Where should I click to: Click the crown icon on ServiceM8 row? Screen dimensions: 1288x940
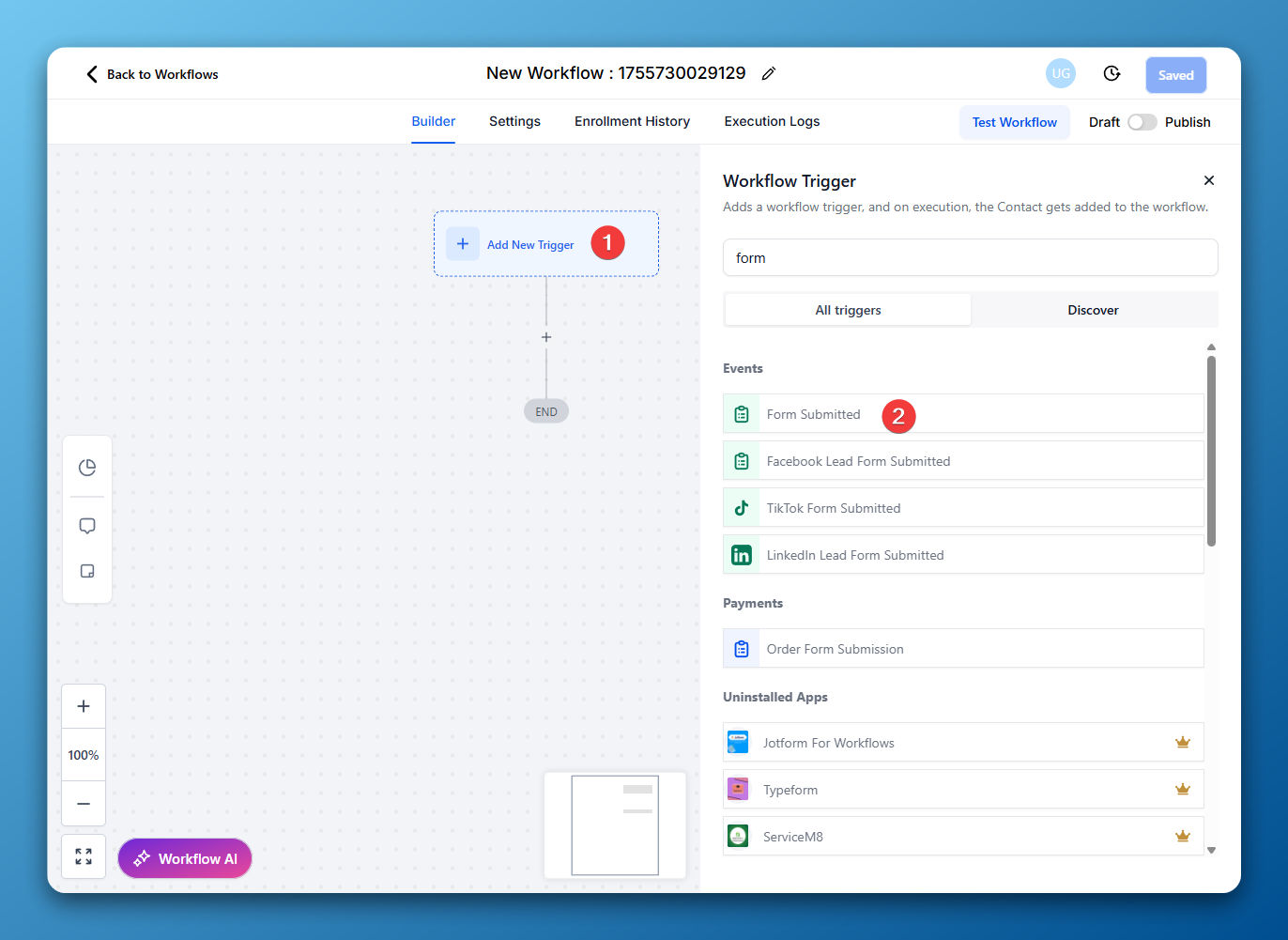tap(1183, 837)
